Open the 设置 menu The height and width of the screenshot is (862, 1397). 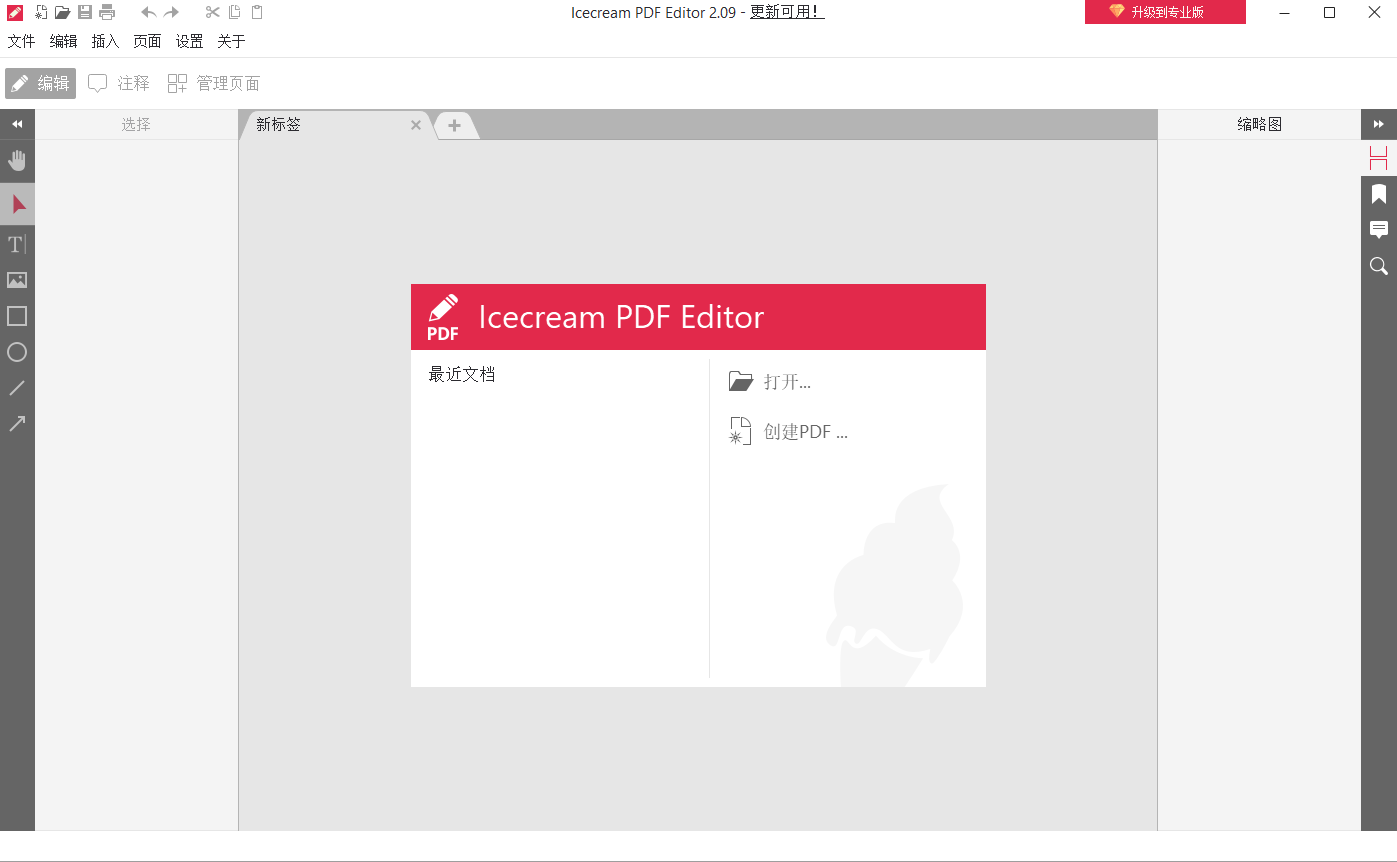(189, 41)
